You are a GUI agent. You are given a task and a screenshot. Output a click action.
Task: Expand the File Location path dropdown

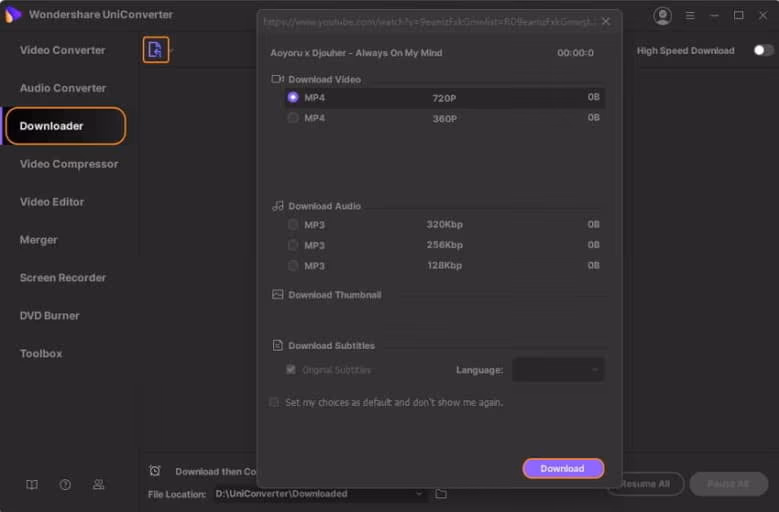419,494
